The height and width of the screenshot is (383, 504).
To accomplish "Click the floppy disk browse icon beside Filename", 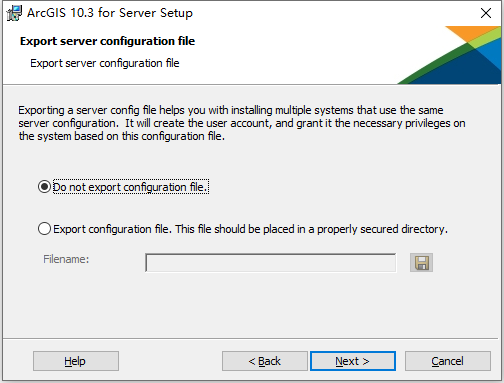I will click(x=421, y=263).
